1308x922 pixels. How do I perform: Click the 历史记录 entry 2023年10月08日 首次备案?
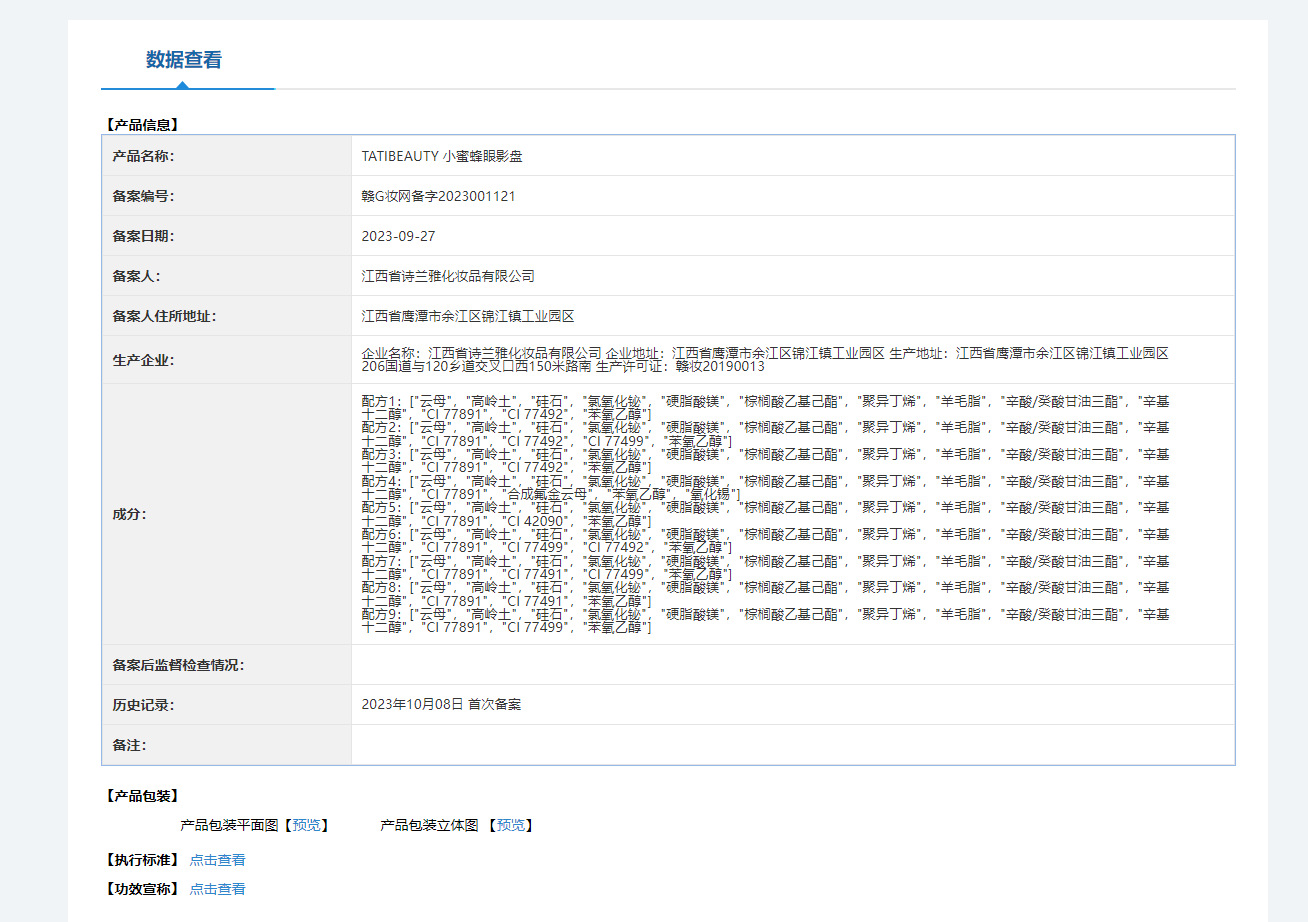[x=441, y=705]
